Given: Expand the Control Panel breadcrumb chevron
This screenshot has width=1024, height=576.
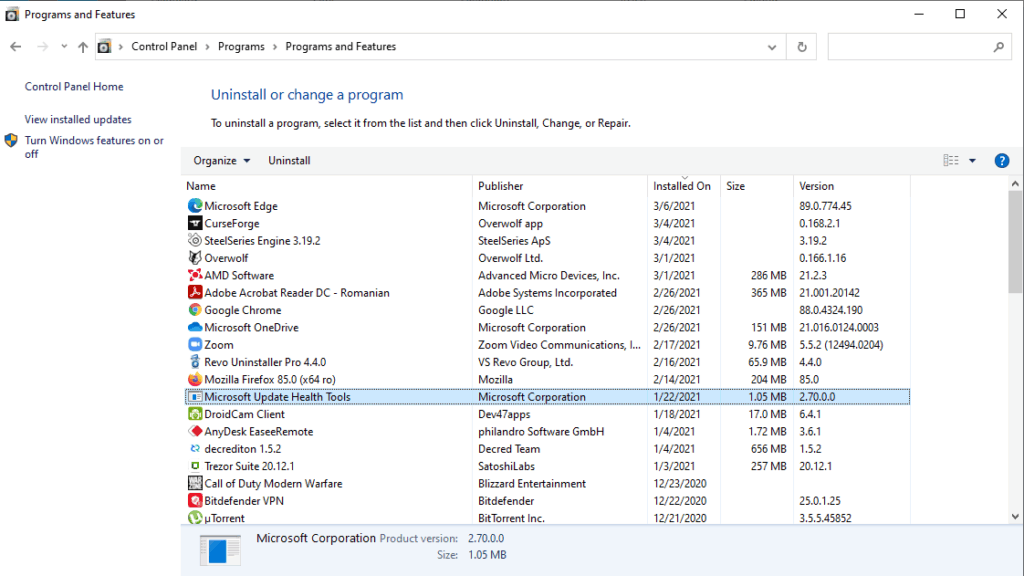Looking at the screenshot, I should coord(208,47).
